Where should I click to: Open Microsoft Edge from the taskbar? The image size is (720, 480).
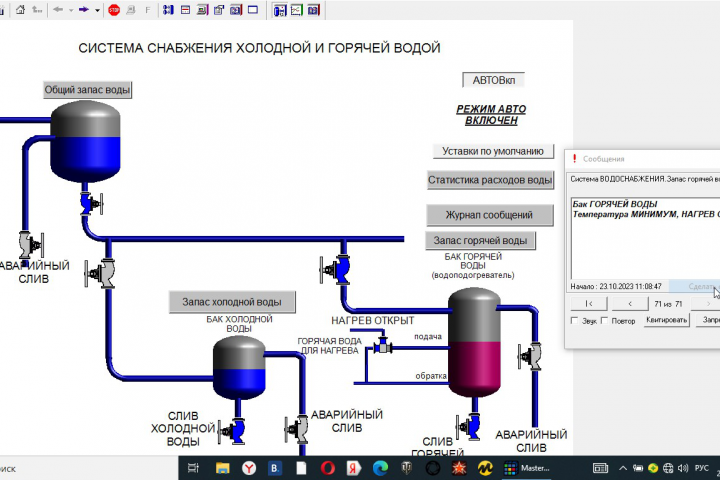coord(380,468)
